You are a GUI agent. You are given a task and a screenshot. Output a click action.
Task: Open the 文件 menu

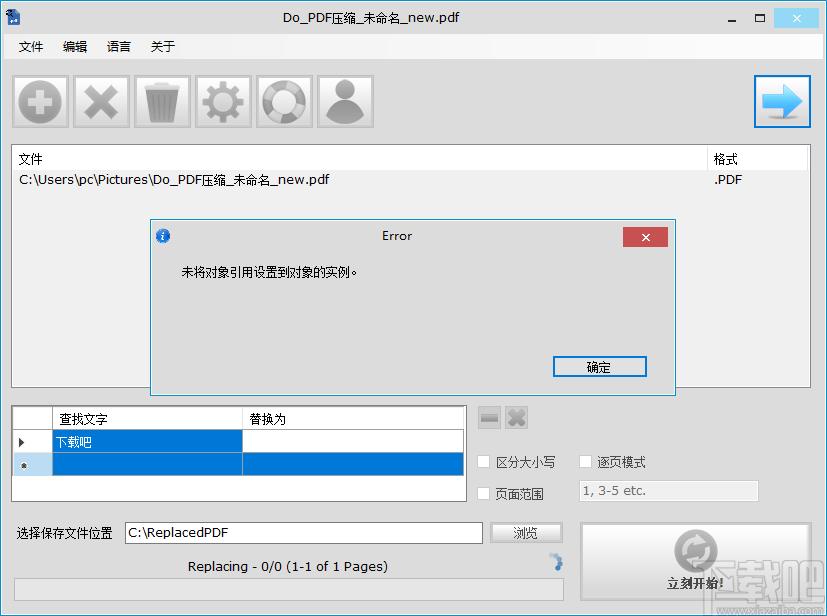[31, 46]
